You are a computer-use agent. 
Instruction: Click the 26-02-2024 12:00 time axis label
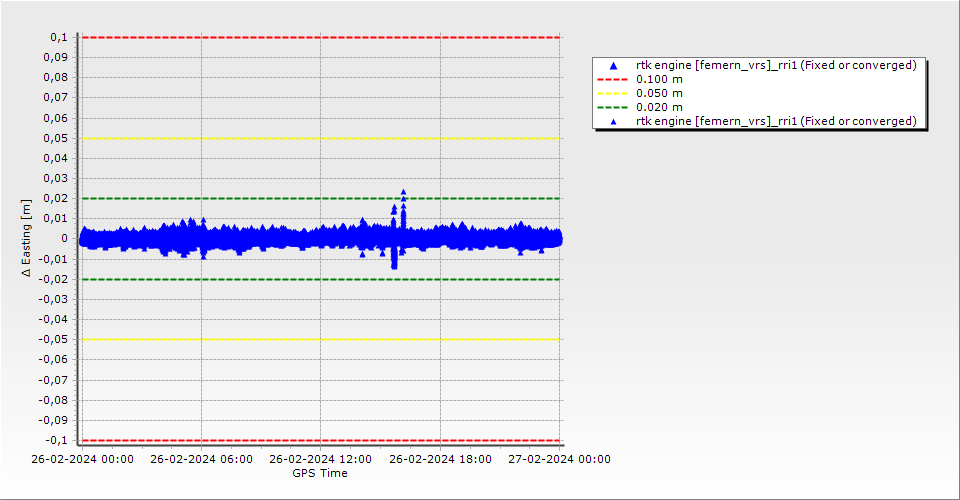(x=320, y=460)
